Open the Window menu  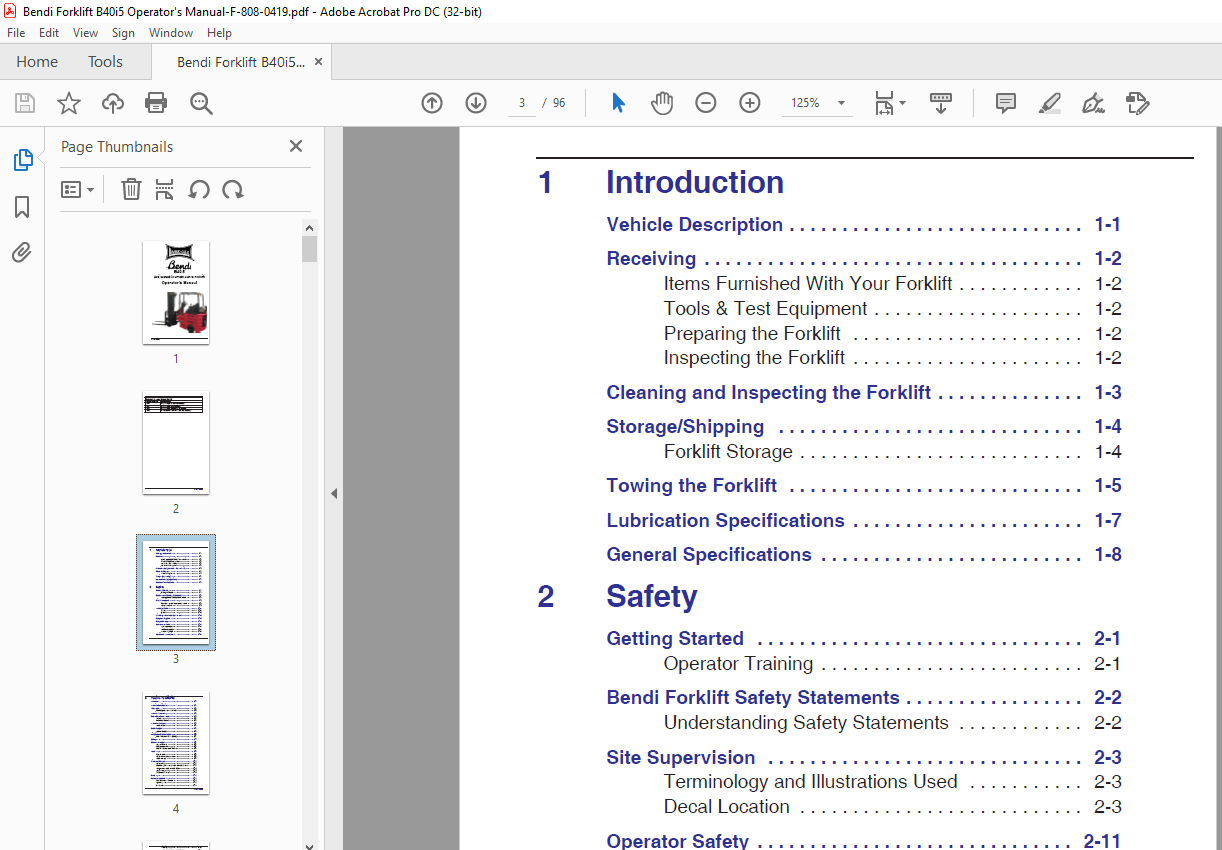tap(171, 33)
